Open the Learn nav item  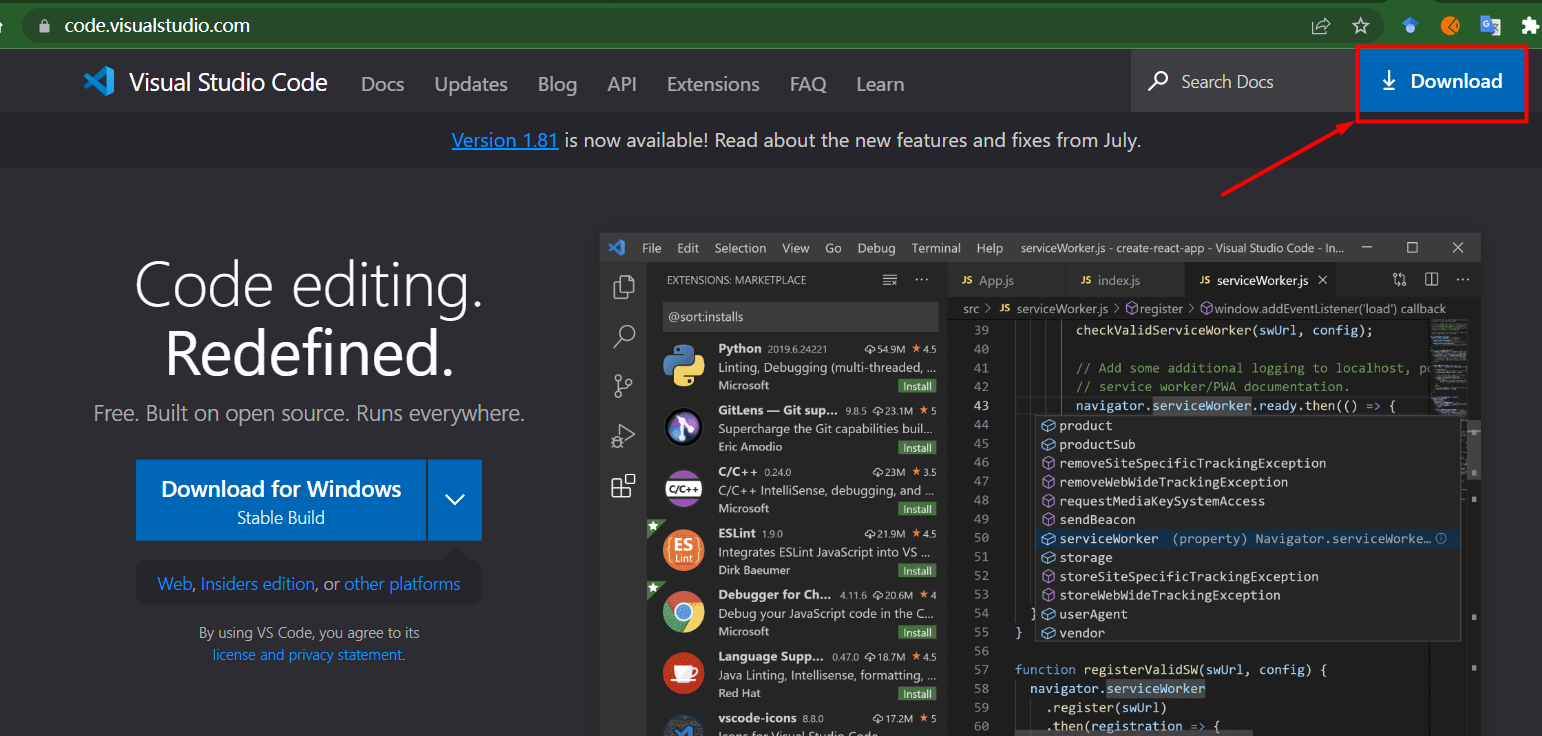coord(880,84)
